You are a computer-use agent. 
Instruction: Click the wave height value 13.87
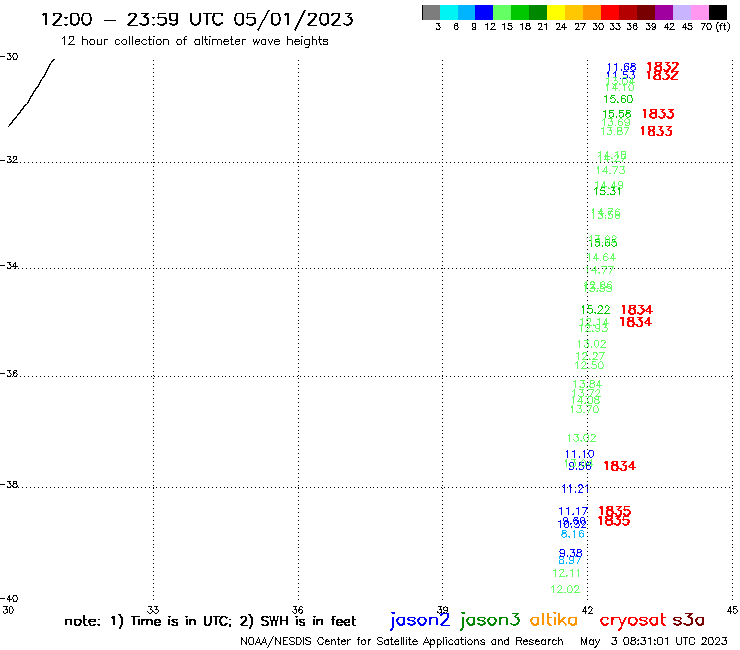615,131
